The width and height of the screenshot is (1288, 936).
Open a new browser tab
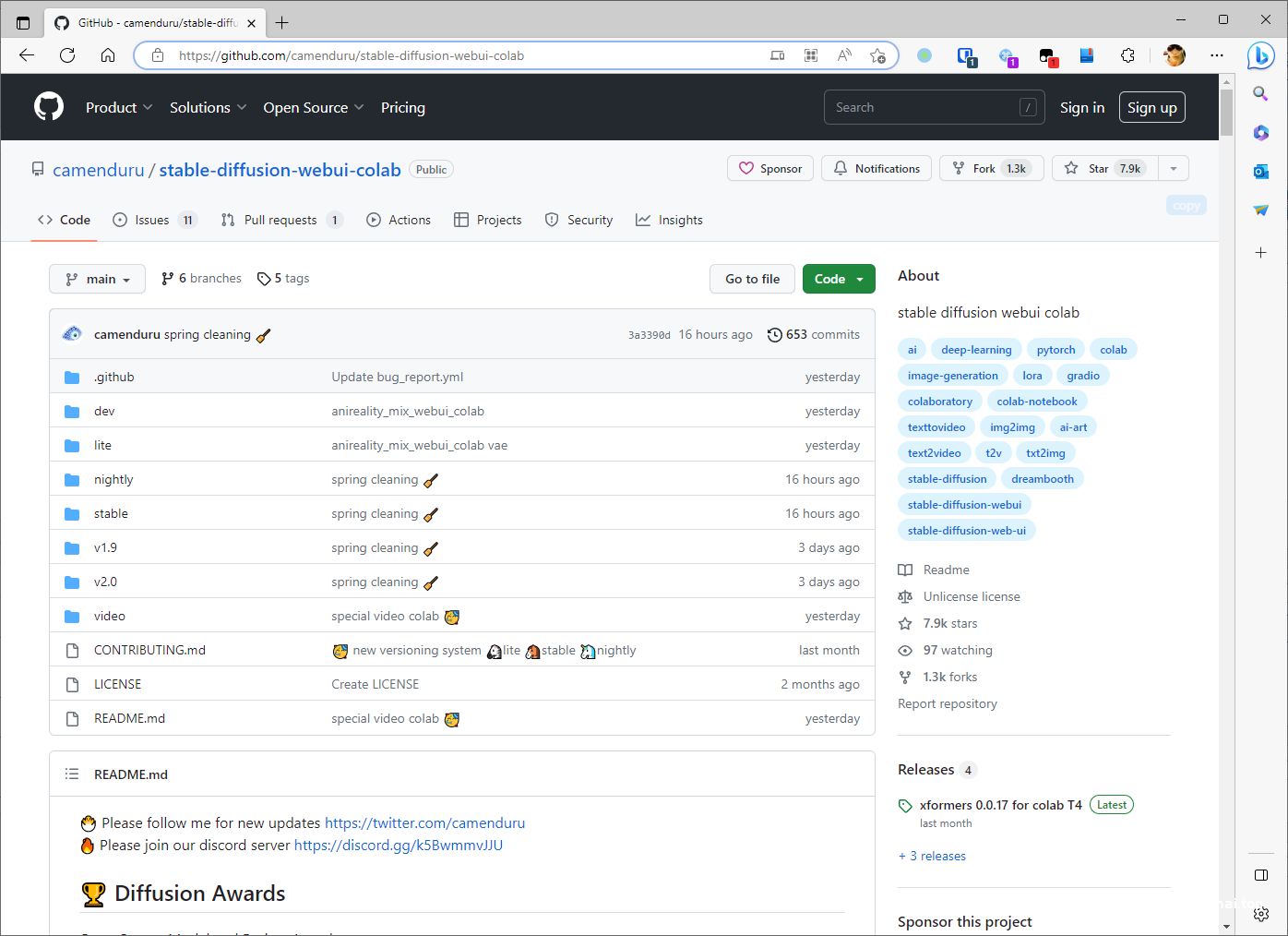coord(282,22)
